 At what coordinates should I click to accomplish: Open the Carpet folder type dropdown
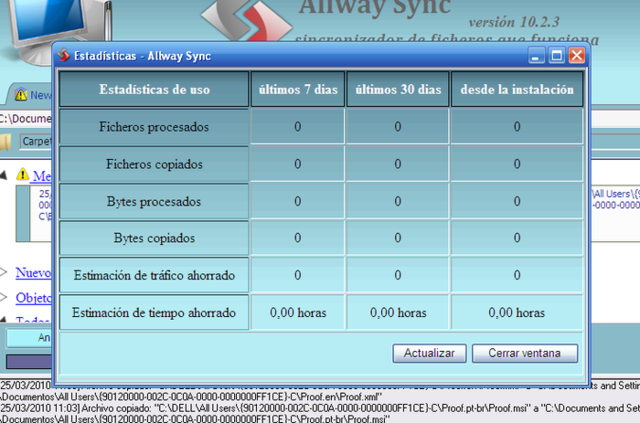tap(36, 142)
